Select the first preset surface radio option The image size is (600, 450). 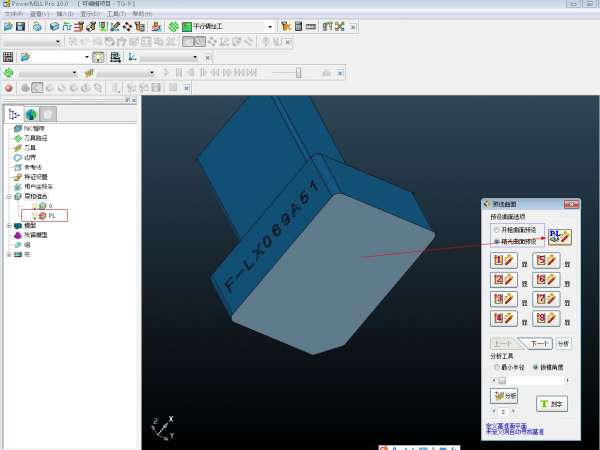(496, 230)
